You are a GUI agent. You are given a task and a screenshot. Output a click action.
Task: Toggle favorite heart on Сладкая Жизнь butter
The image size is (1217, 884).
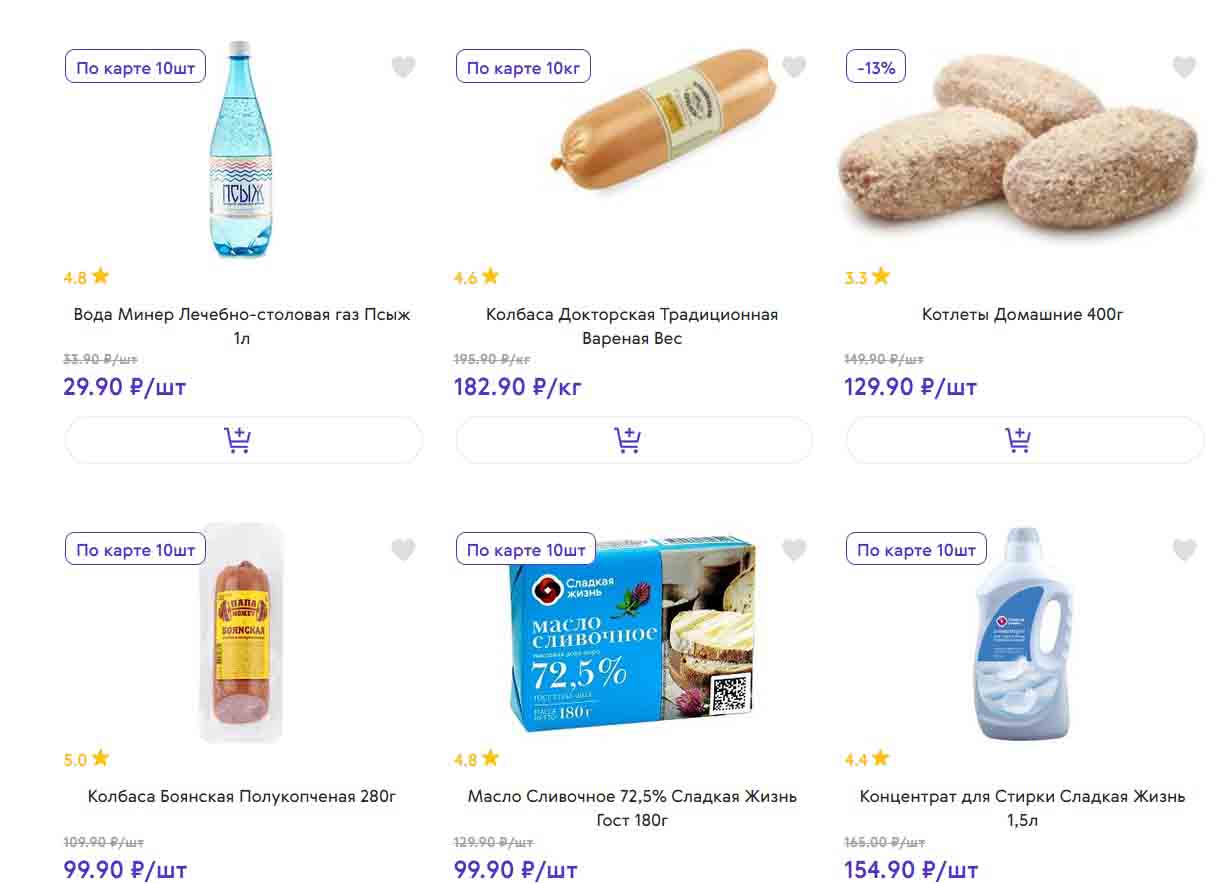tap(794, 550)
